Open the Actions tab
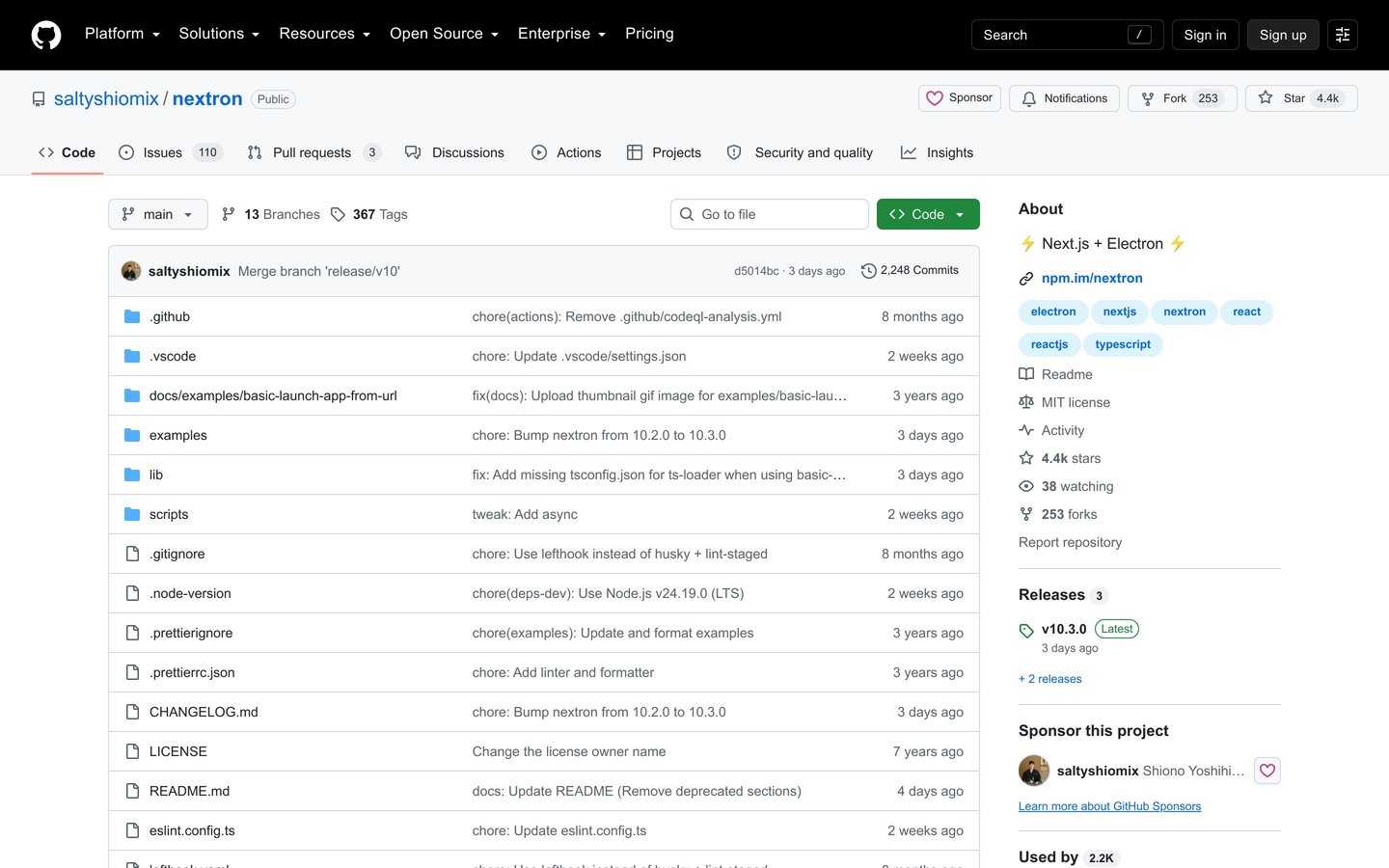The image size is (1389, 868). click(566, 152)
